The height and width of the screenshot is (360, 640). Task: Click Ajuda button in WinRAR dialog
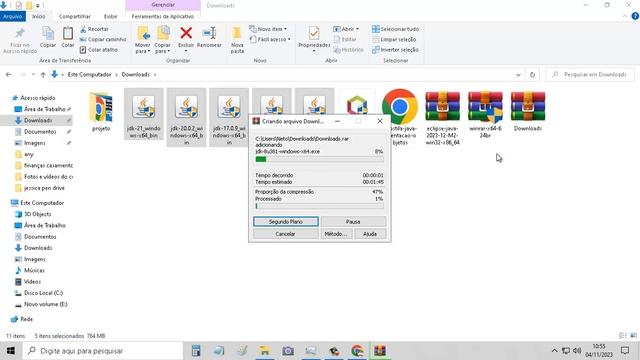[x=370, y=234]
